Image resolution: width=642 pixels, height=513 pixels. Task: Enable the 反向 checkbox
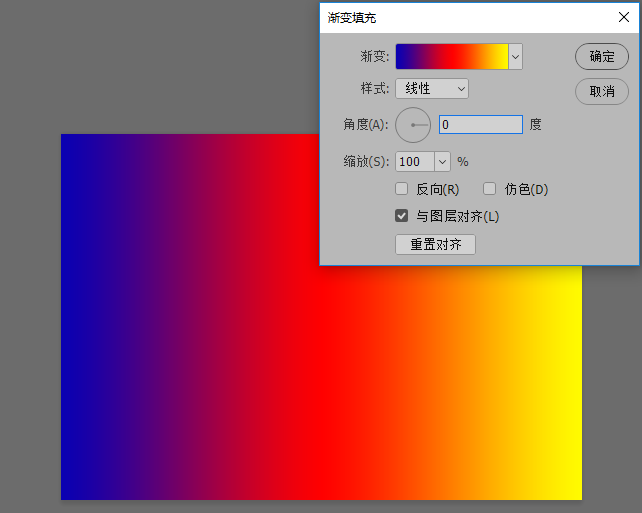(x=402, y=189)
